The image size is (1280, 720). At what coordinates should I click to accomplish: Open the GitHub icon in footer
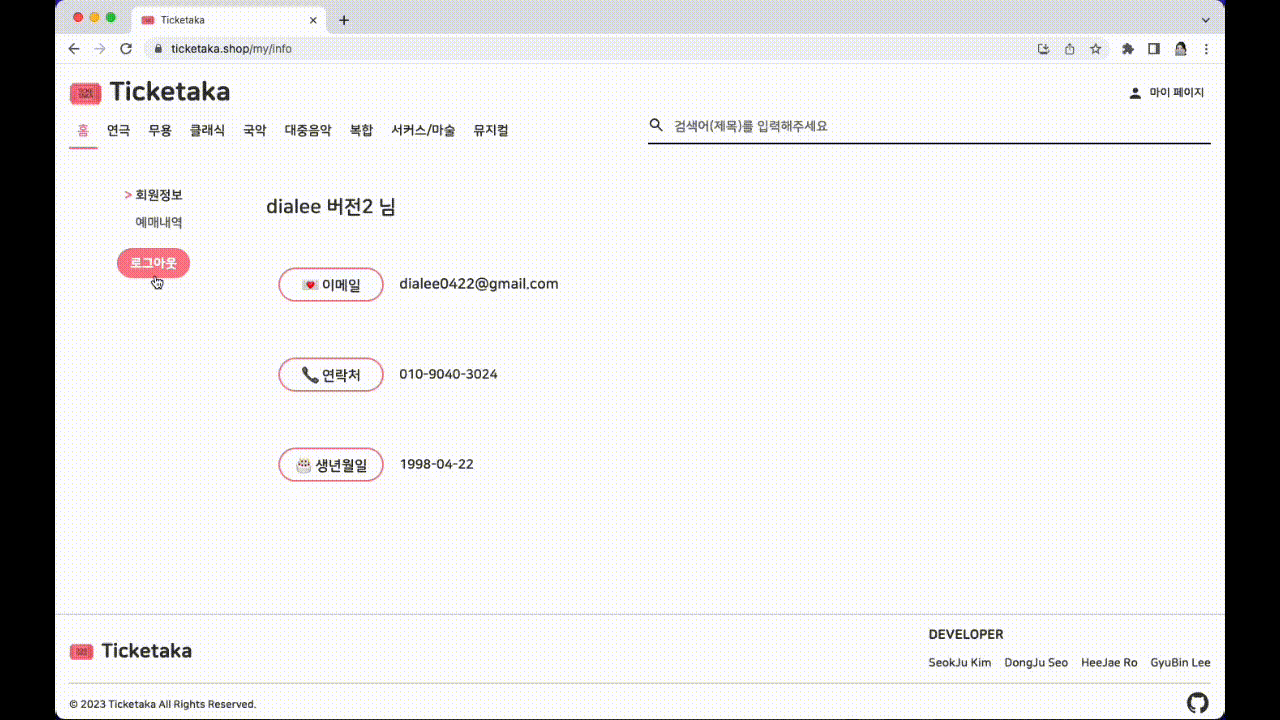pyautogui.click(x=1197, y=702)
